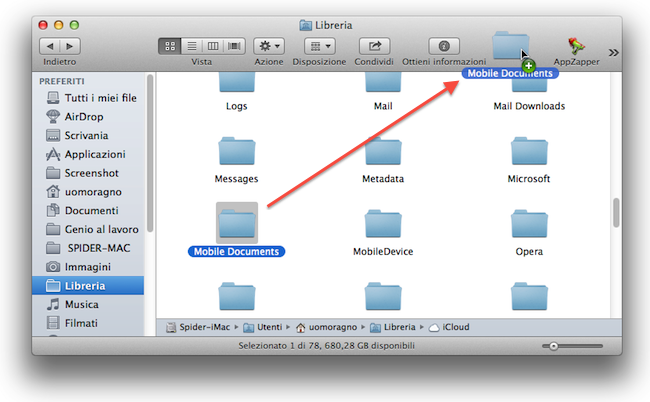Viewport: 650px width, 402px height.
Task: Expand the toolbar overflow chevron
Action: 613,52
